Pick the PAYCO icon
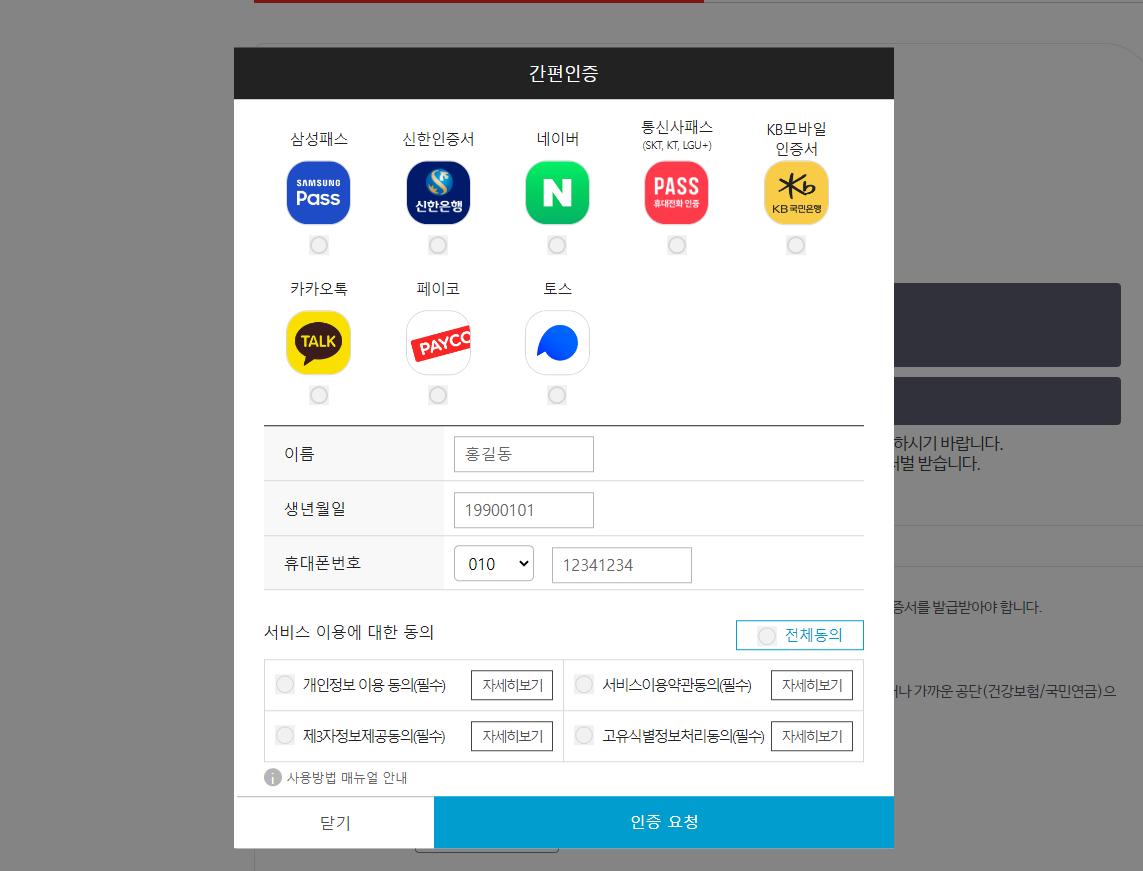This screenshot has width=1143, height=871. (438, 343)
